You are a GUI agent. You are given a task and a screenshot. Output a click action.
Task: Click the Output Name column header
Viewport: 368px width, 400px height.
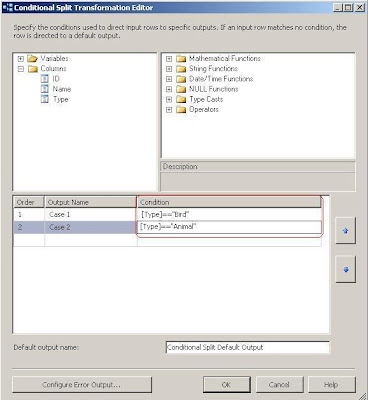tap(90, 202)
